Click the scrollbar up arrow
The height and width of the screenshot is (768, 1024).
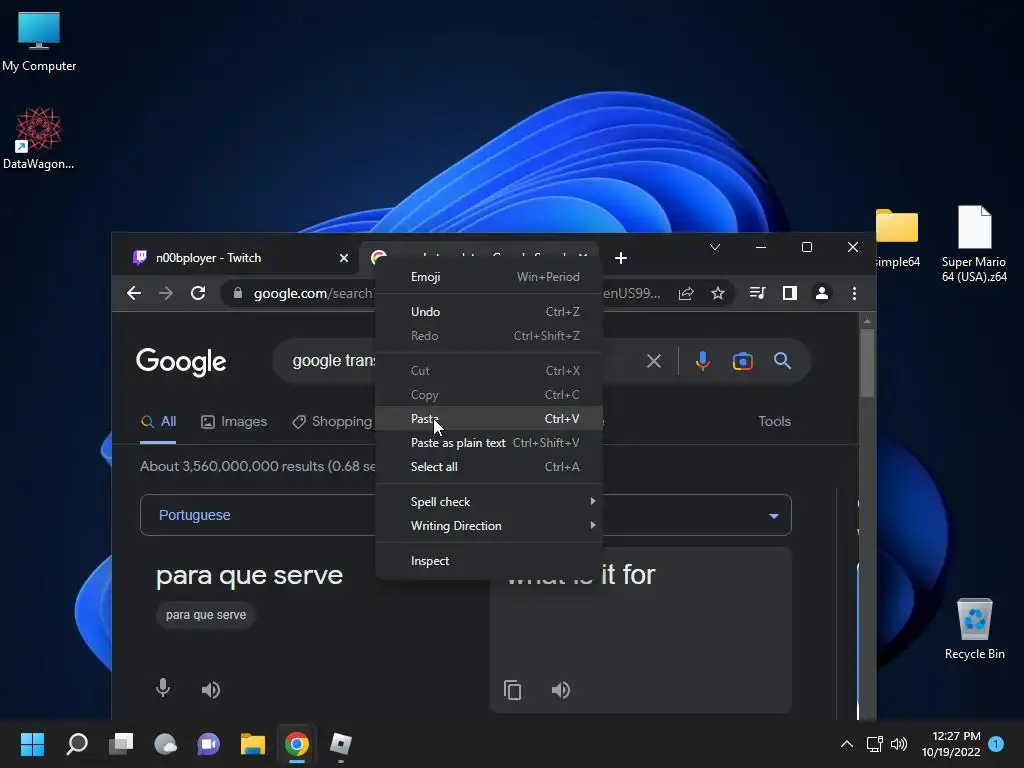[867, 321]
